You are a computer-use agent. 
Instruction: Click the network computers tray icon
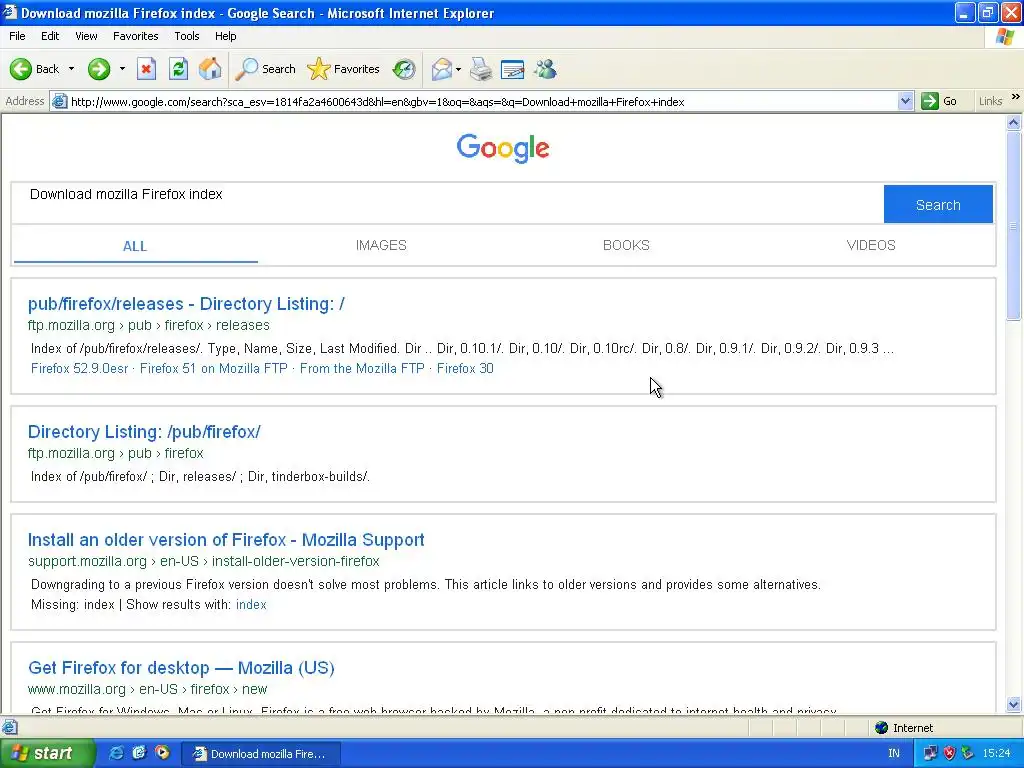931,753
